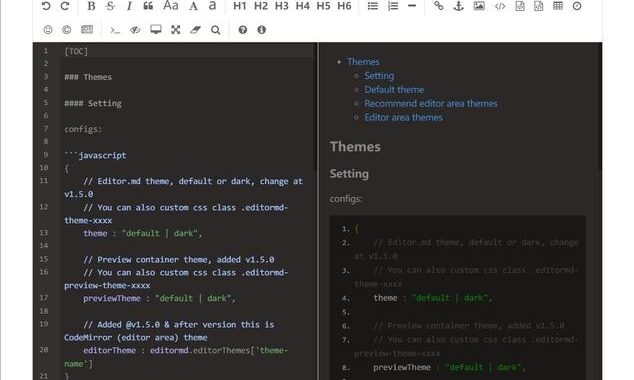Insert heading level 3 with H3
634x380 pixels.
[x=282, y=6]
